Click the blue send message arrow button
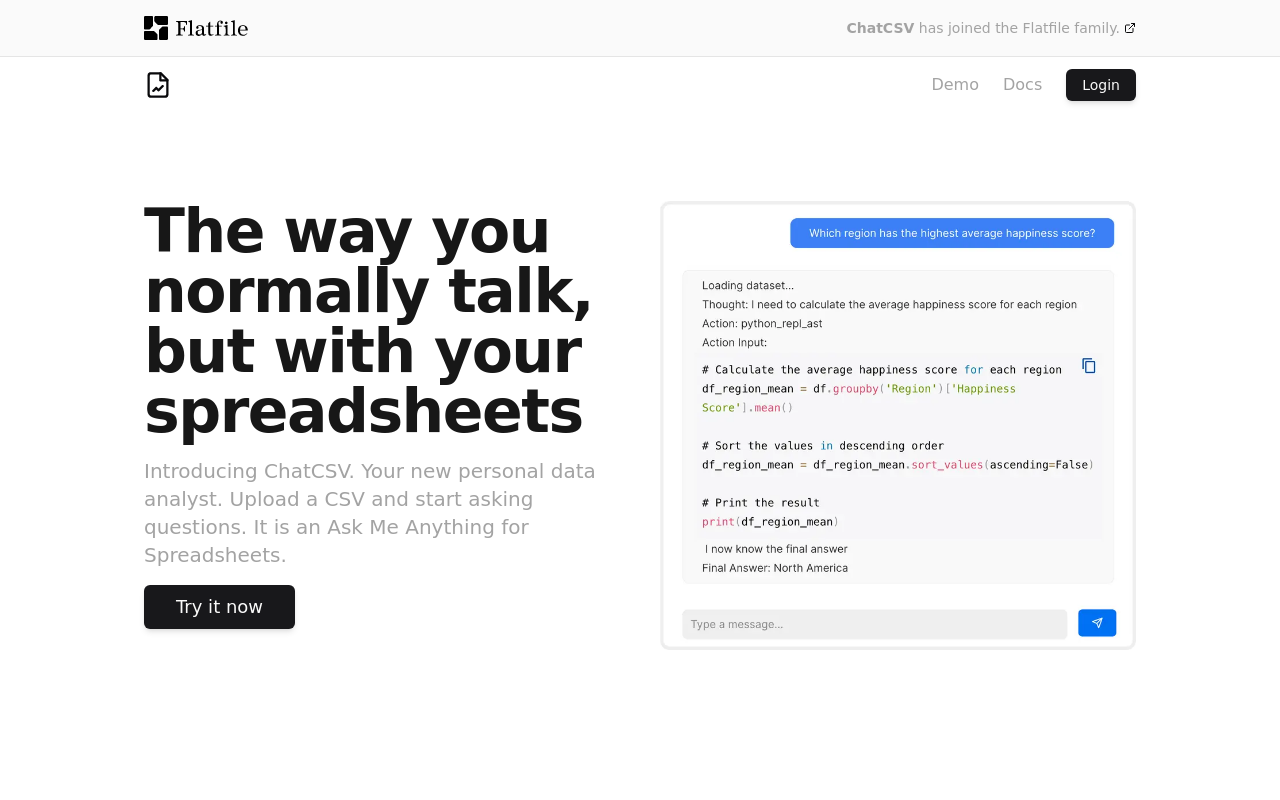 pos(1097,623)
